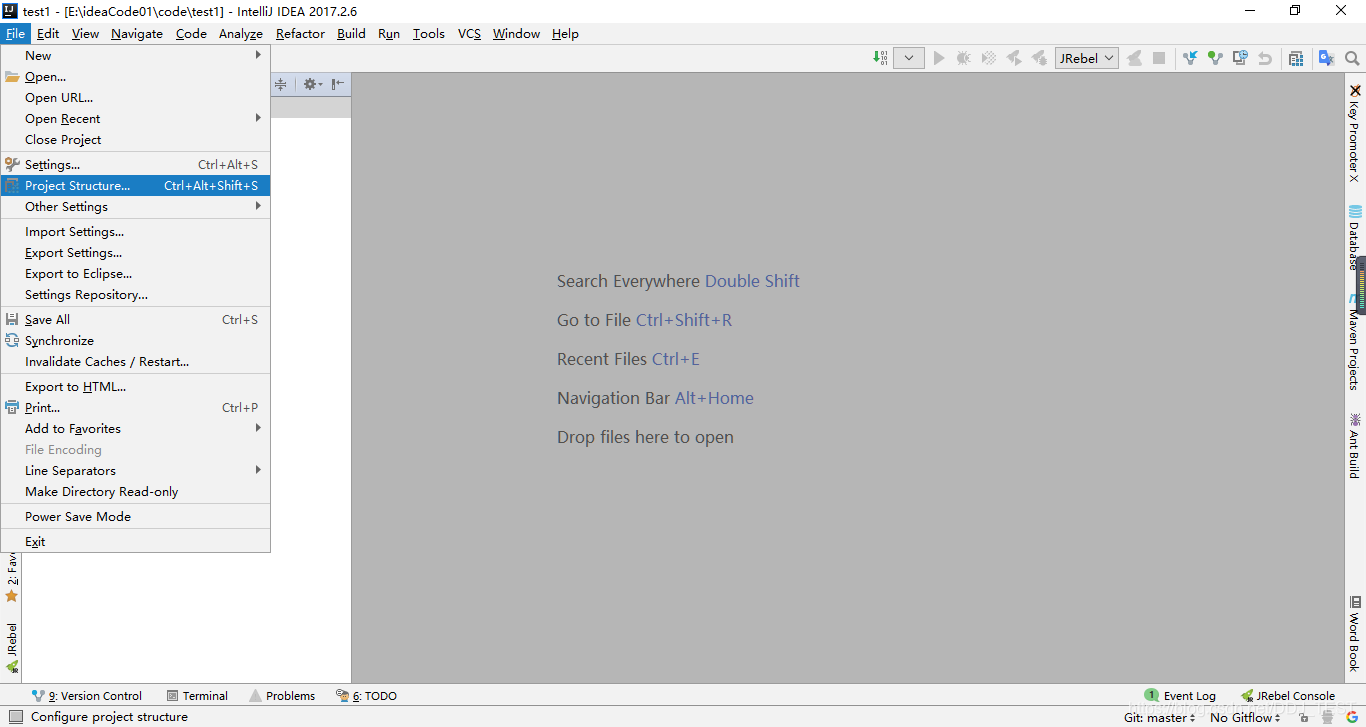Click Git: master branch selector

click(1160, 717)
